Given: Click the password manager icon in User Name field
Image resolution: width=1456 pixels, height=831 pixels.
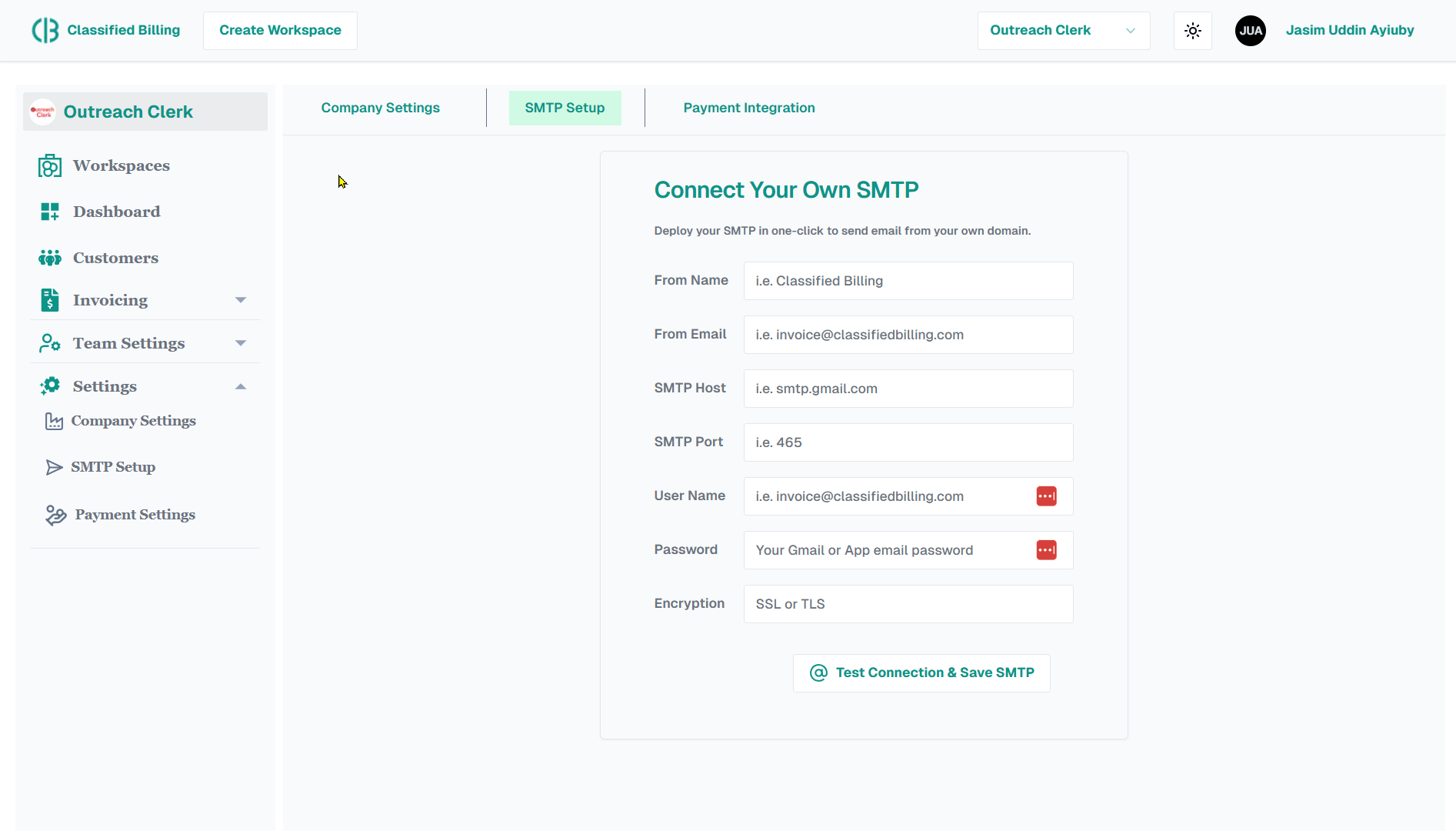Looking at the screenshot, I should pos(1046,496).
